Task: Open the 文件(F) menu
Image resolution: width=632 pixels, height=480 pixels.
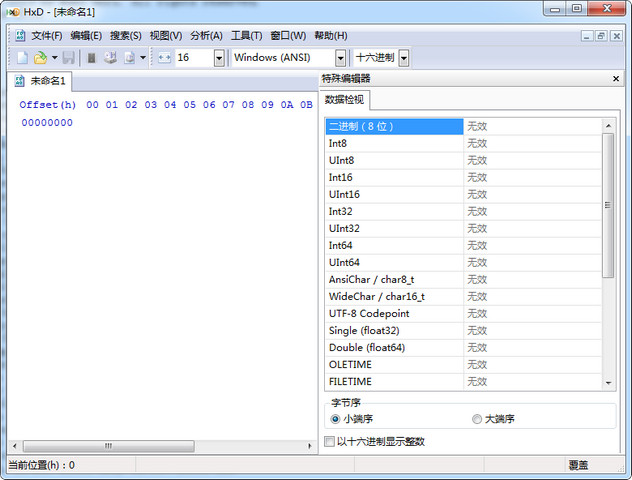Action: [45, 35]
